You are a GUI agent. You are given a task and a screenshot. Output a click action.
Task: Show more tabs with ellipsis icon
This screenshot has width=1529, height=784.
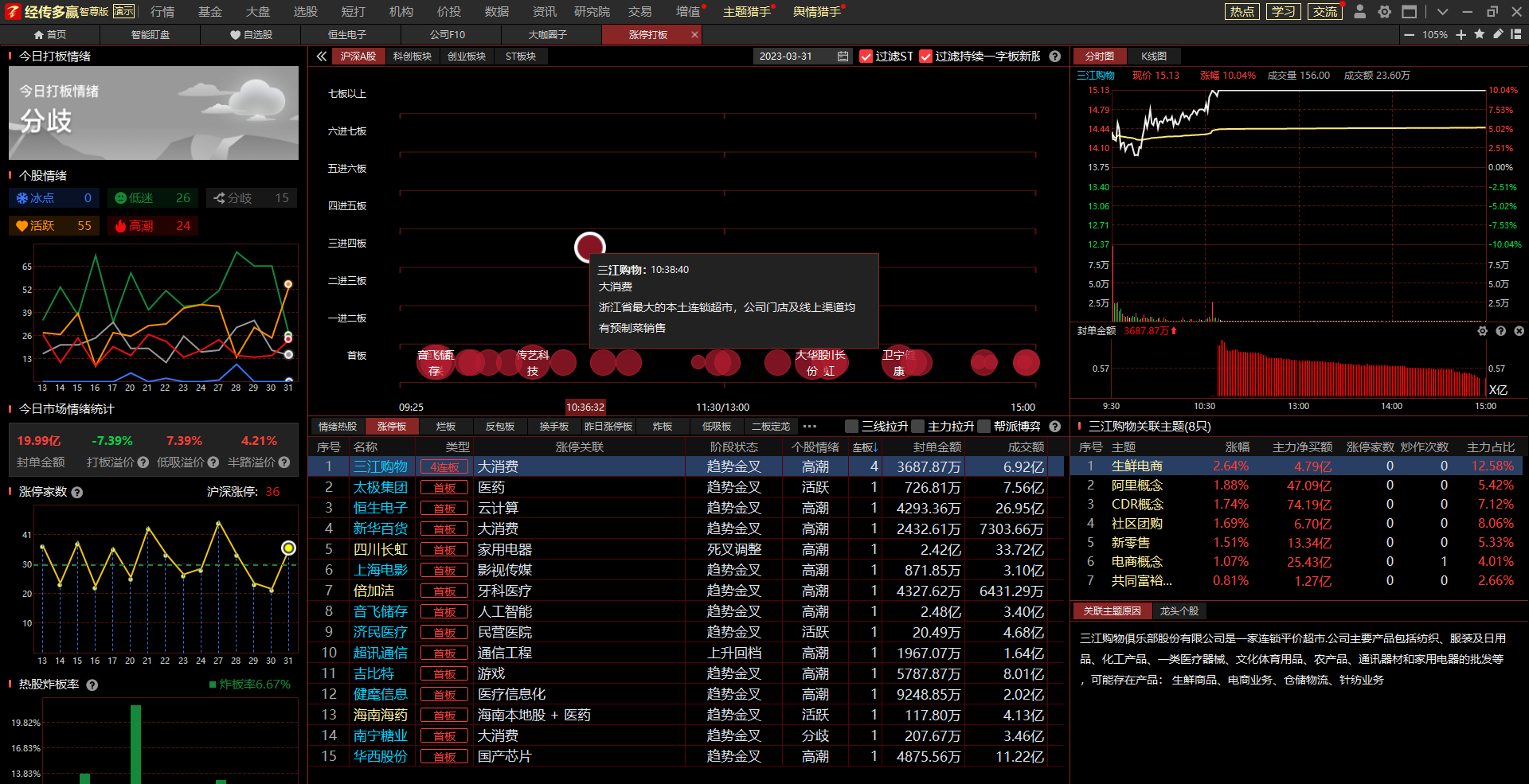[809, 426]
